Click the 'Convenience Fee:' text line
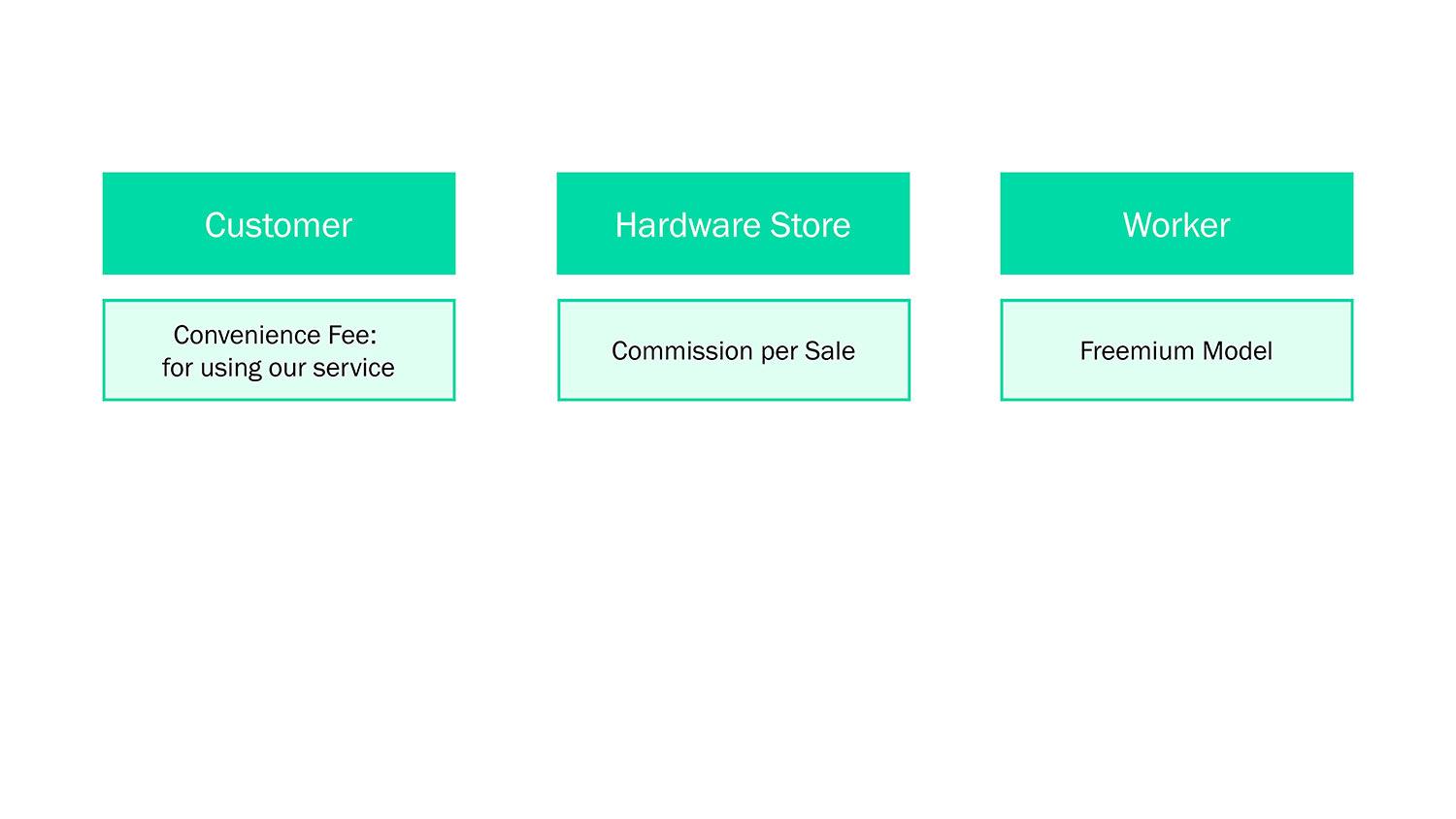Viewport: 1456px width, 819px height. 275,335
